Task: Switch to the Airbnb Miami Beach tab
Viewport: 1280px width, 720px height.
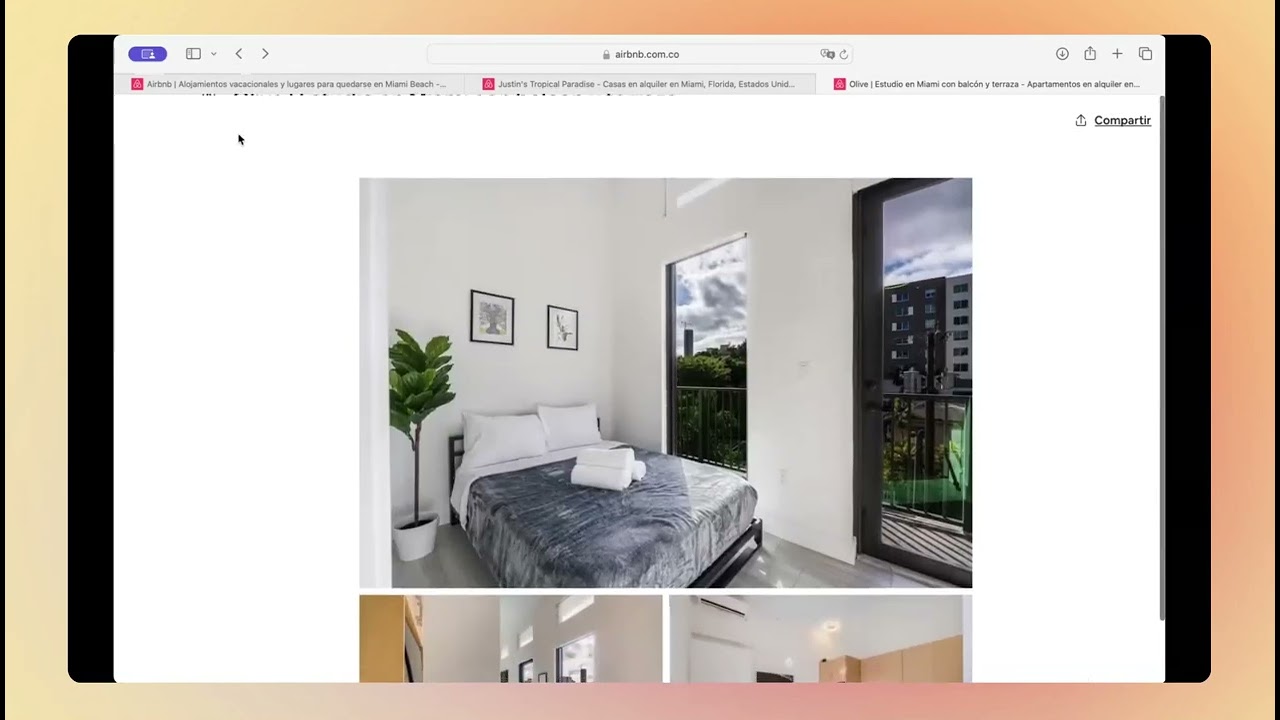Action: [289, 84]
